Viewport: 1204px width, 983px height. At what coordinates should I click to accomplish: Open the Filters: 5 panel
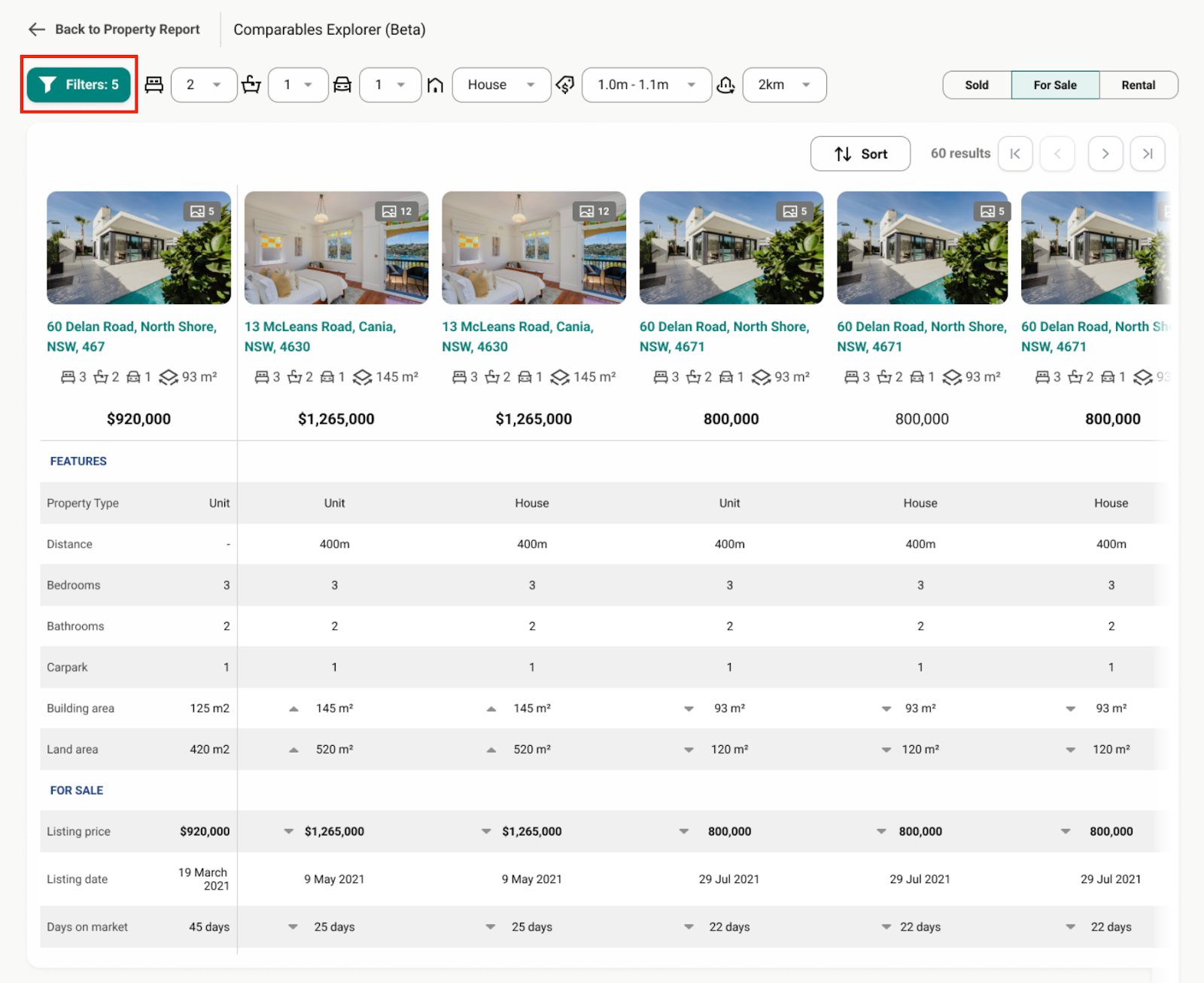tap(79, 84)
